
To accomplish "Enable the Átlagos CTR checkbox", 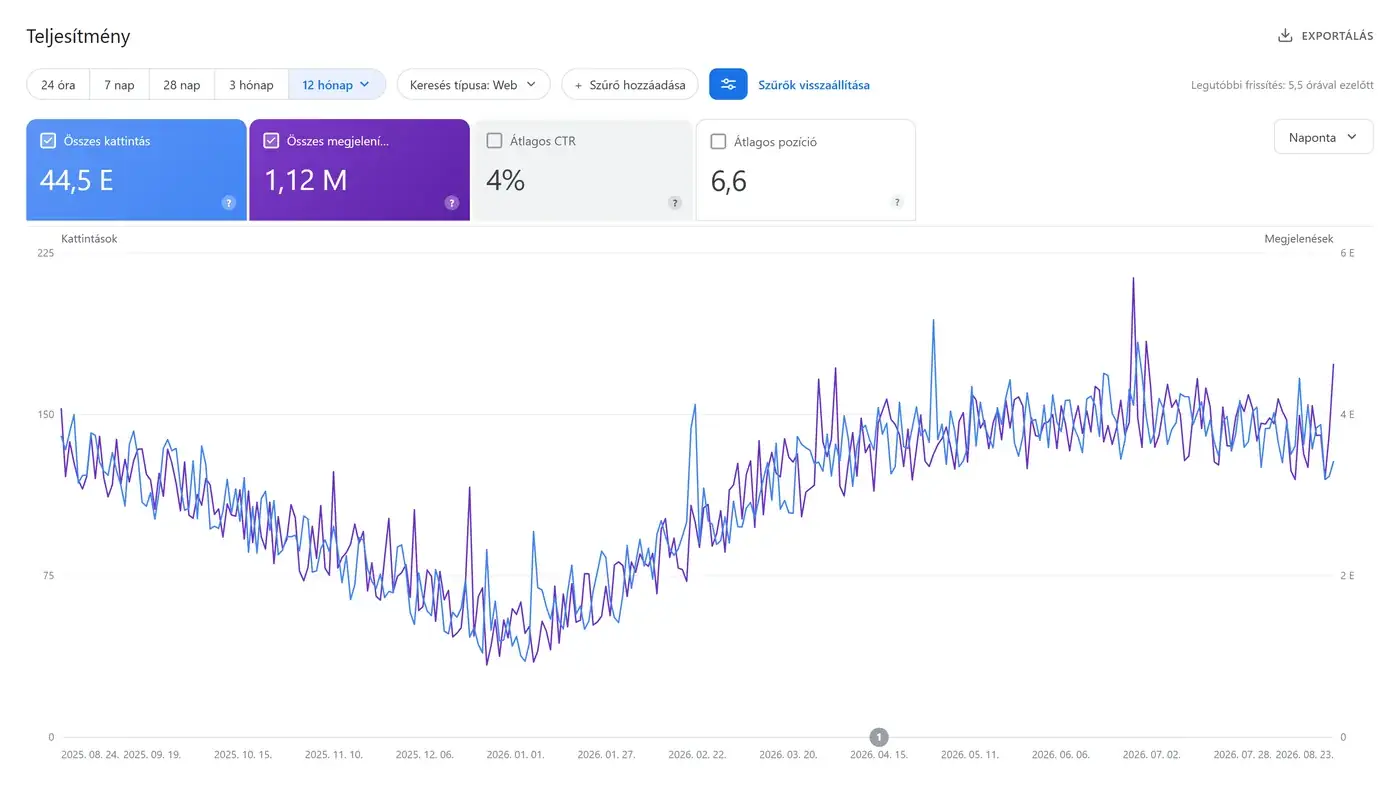I will [x=494, y=141].
